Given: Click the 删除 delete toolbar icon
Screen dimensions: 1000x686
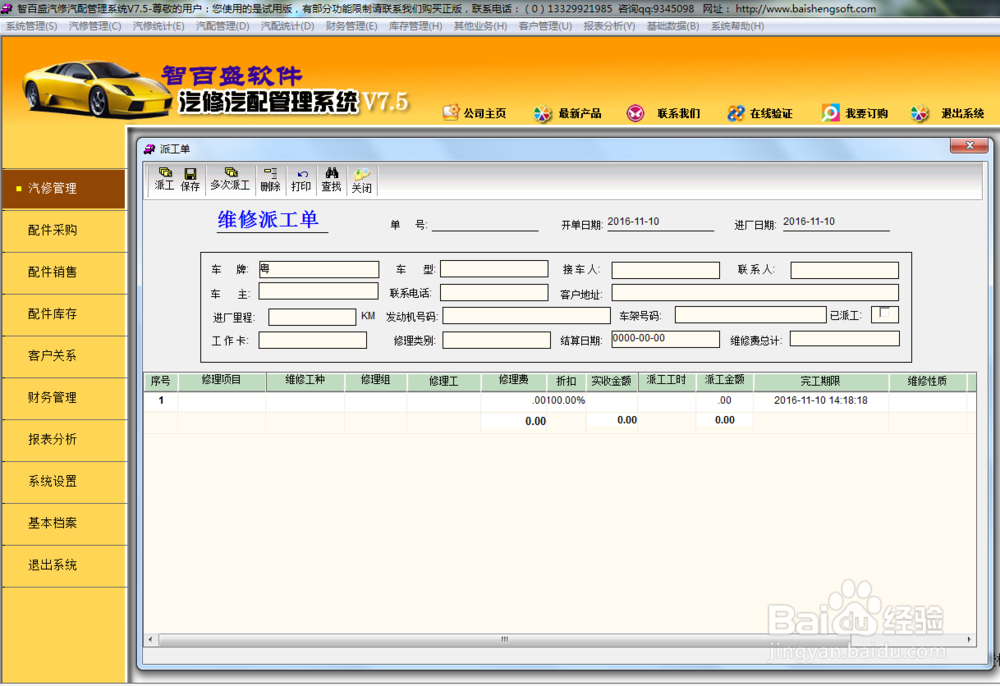Looking at the screenshot, I should [x=270, y=179].
